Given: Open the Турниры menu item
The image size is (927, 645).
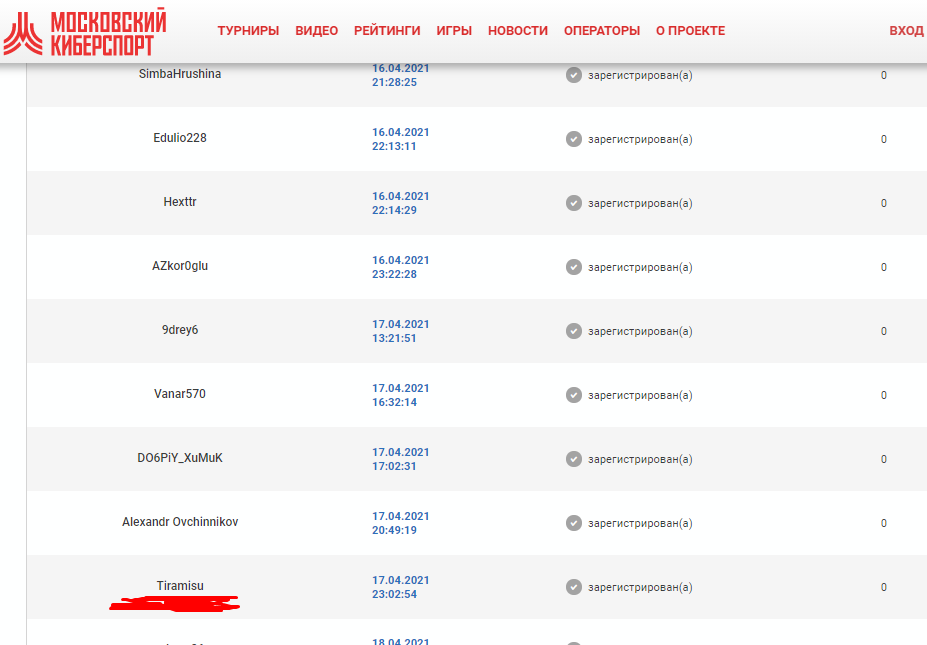Looking at the screenshot, I should tap(248, 31).
